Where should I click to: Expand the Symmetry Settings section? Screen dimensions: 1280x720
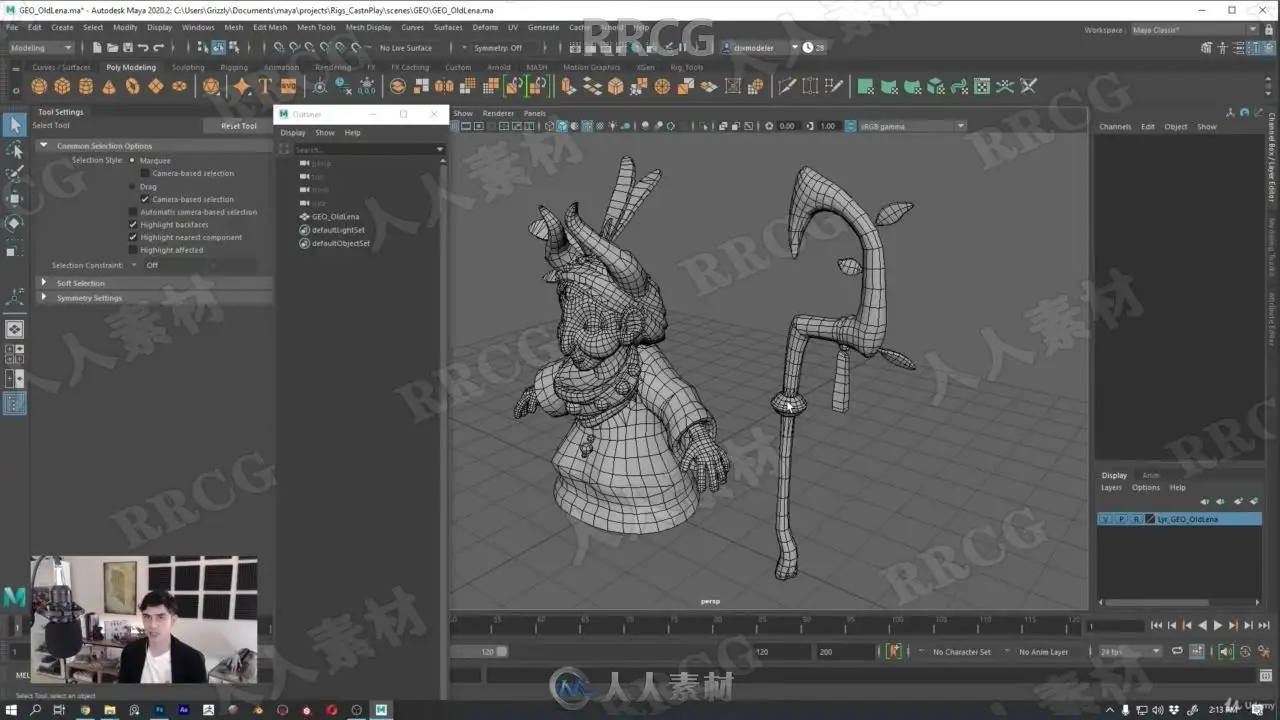[x=44, y=298]
